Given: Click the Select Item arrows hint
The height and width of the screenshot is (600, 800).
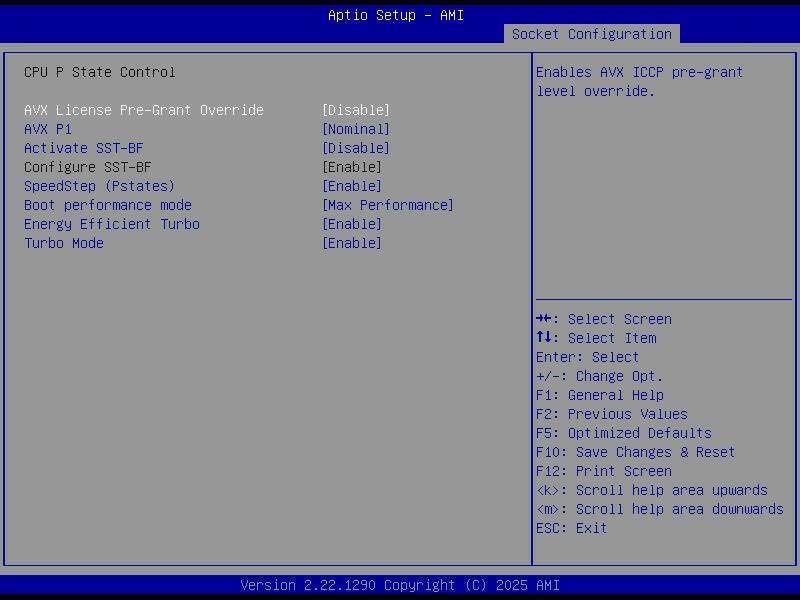Looking at the screenshot, I should pyautogui.click(x=596, y=338).
